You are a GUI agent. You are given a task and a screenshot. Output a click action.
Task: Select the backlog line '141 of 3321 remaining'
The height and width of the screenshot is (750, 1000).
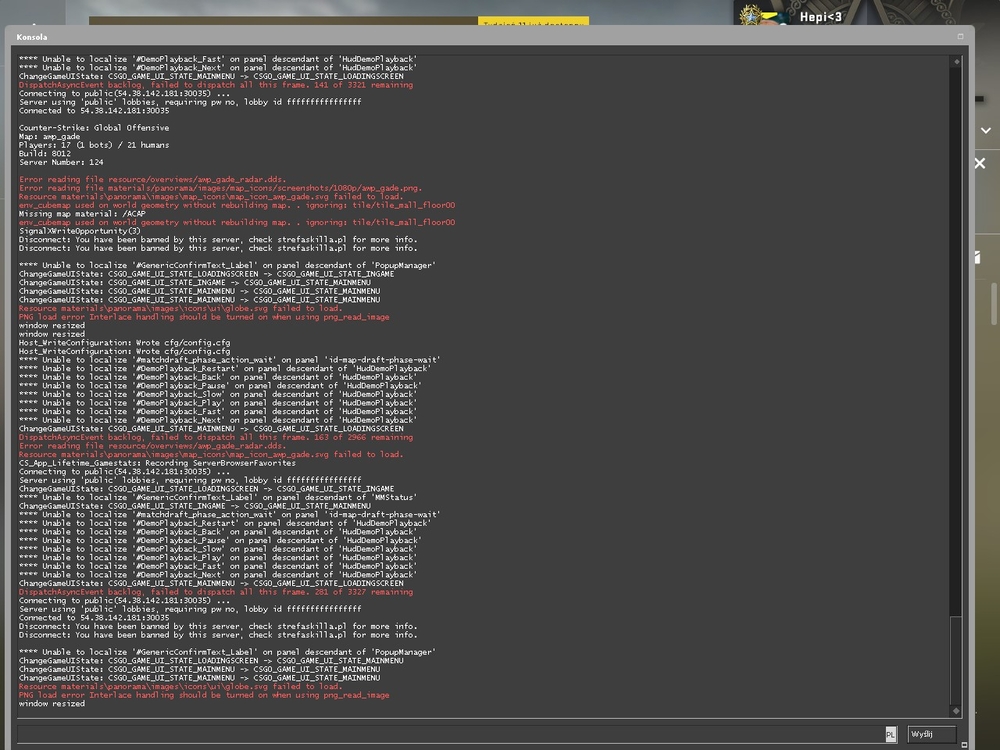(x=216, y=85)
